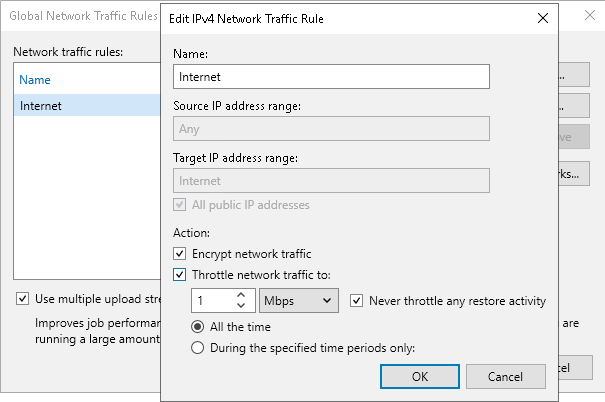Screen dimensions: 605x402
Task: Close the Edit IPv4 Network Traffic Rule dialog
Action: tap(542, 18)
